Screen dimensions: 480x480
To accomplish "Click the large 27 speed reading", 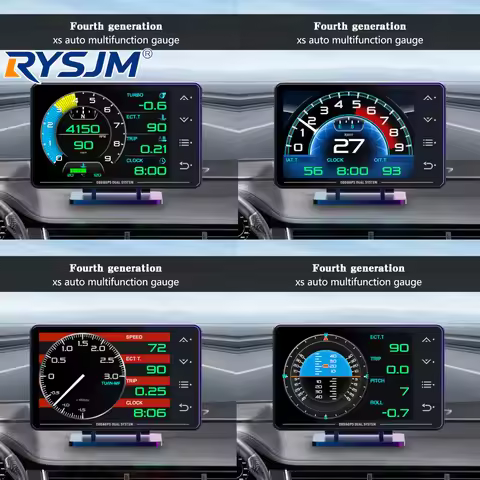I will [349, 146].
